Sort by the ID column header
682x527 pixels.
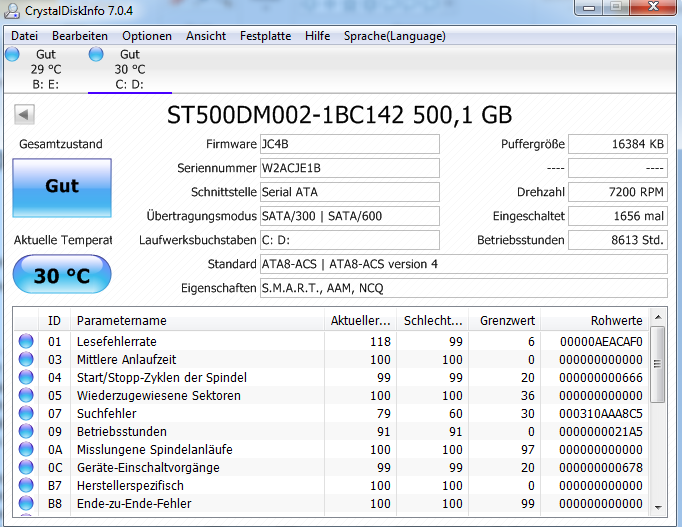click(54, 320)
